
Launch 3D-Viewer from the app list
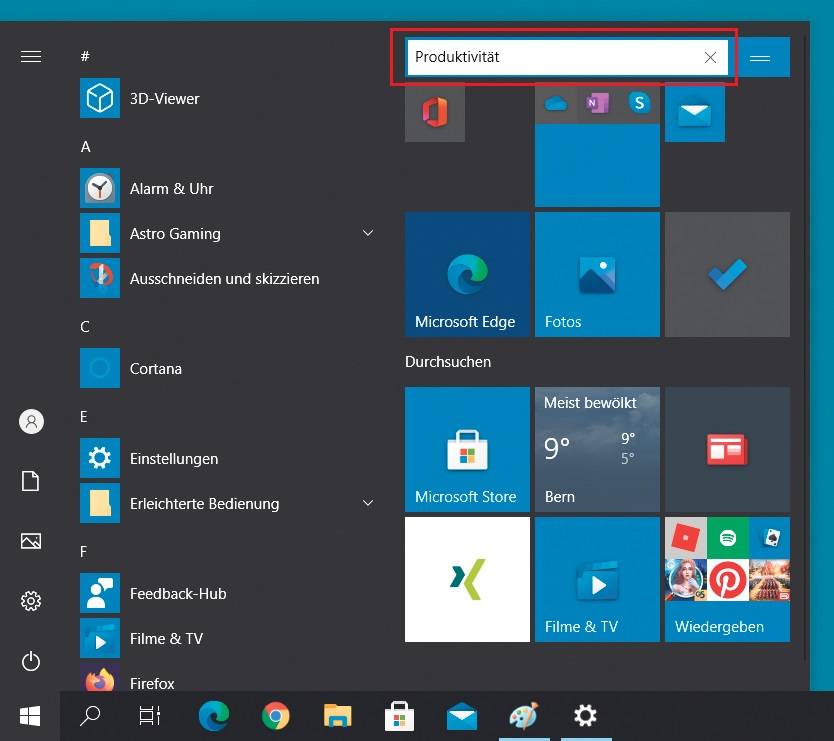(229, 98)
